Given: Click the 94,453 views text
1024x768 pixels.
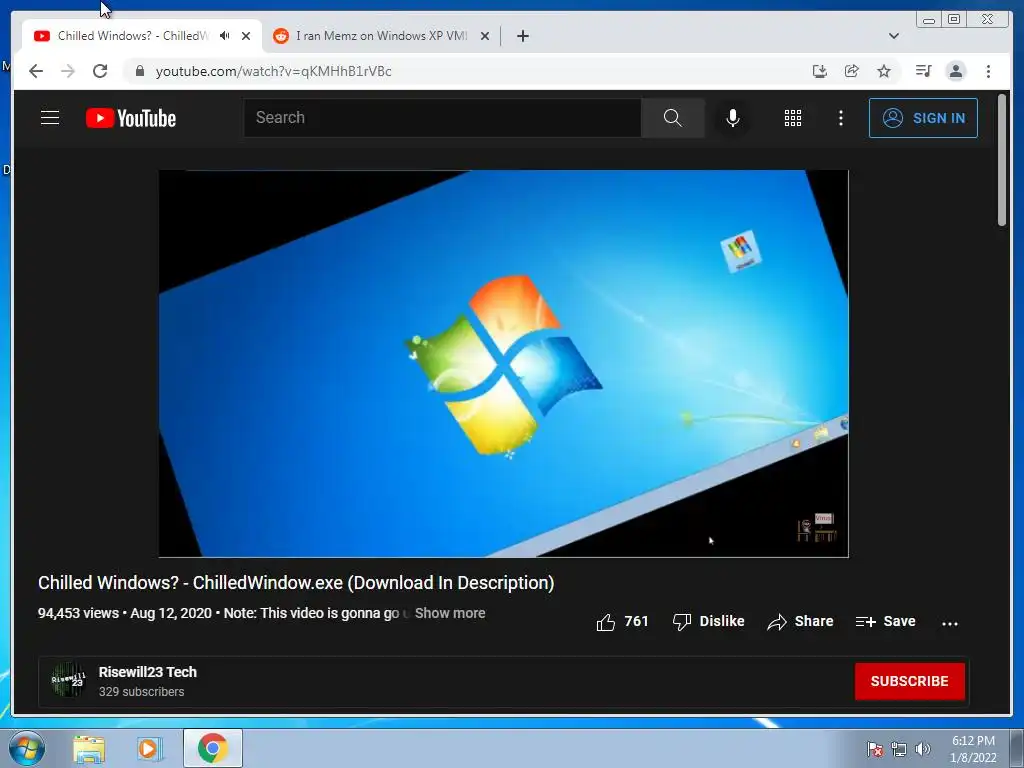Looking at the screenshot, I should (78, 613).
